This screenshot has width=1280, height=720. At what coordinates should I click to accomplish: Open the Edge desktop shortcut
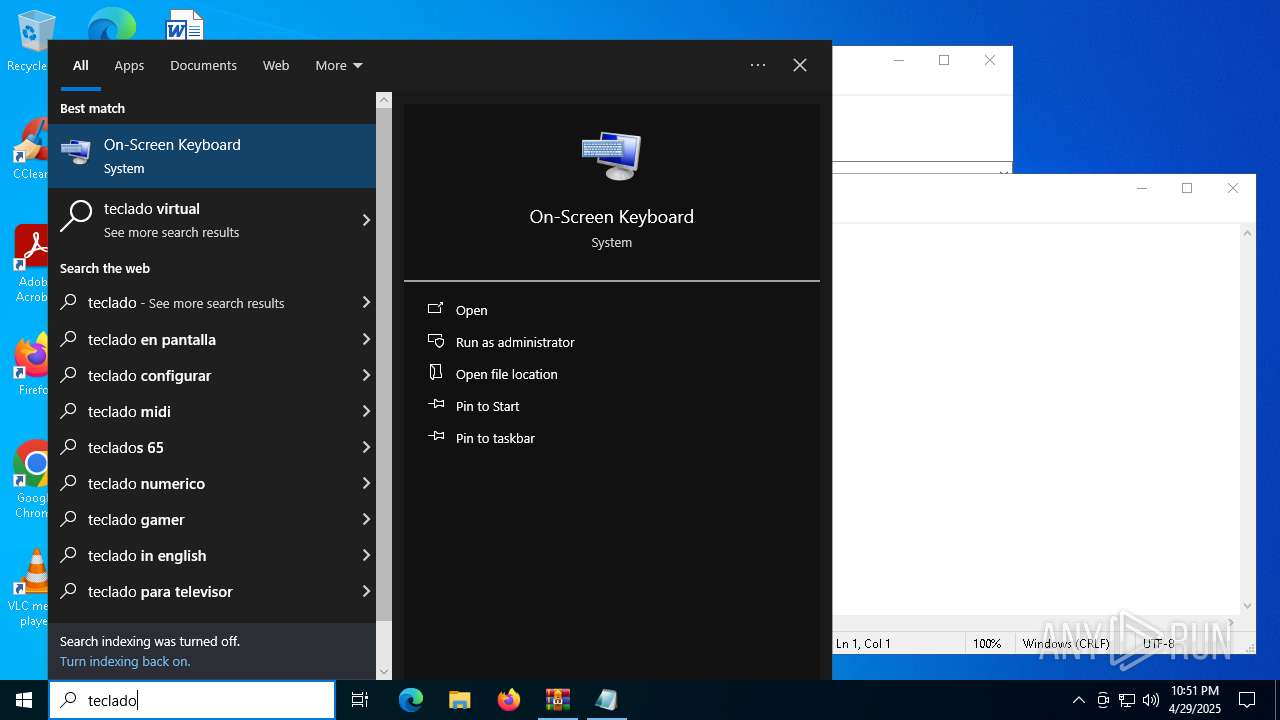[111, 25]
